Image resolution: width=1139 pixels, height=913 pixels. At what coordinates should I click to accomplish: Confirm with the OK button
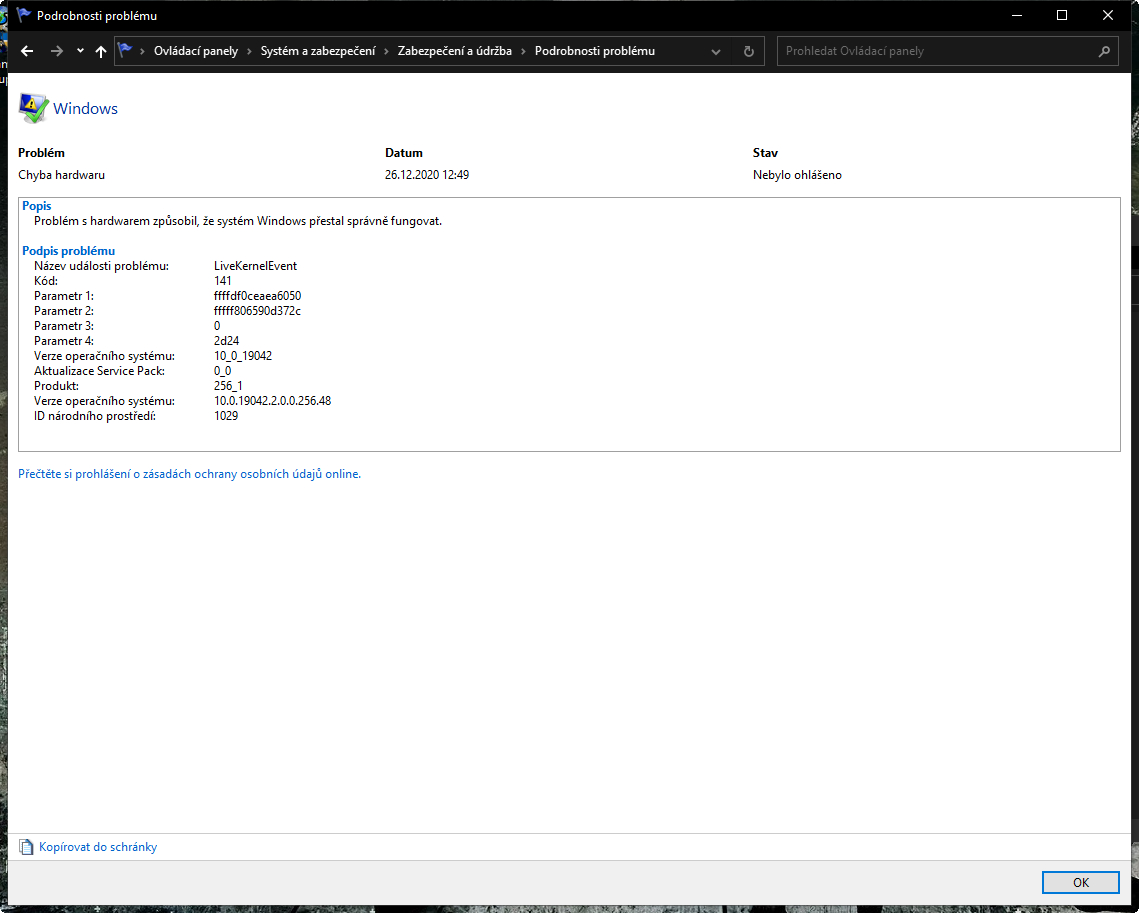(x=1080, y=882)
